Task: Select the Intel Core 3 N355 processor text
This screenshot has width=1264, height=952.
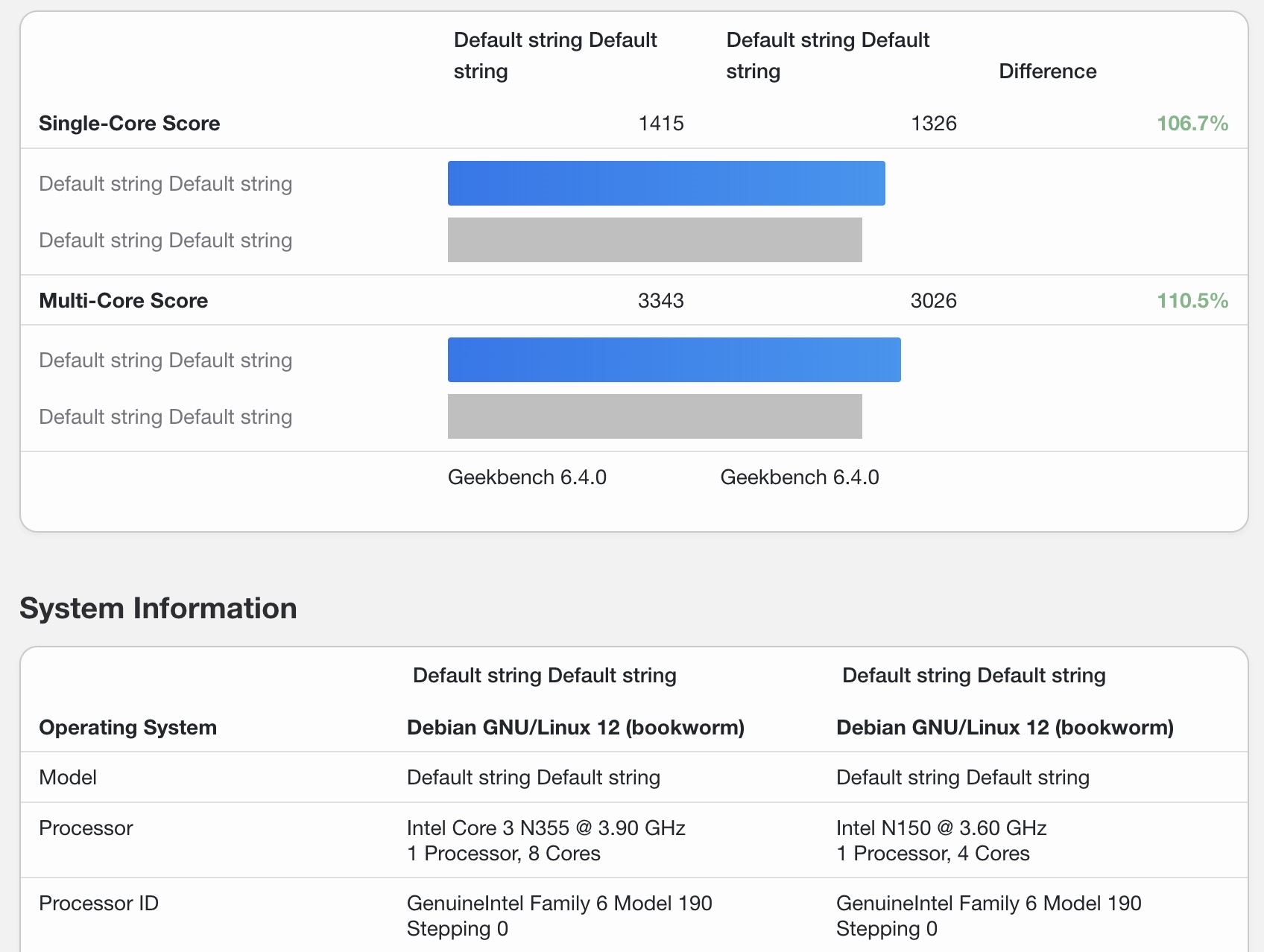Action: pos(546,828)
